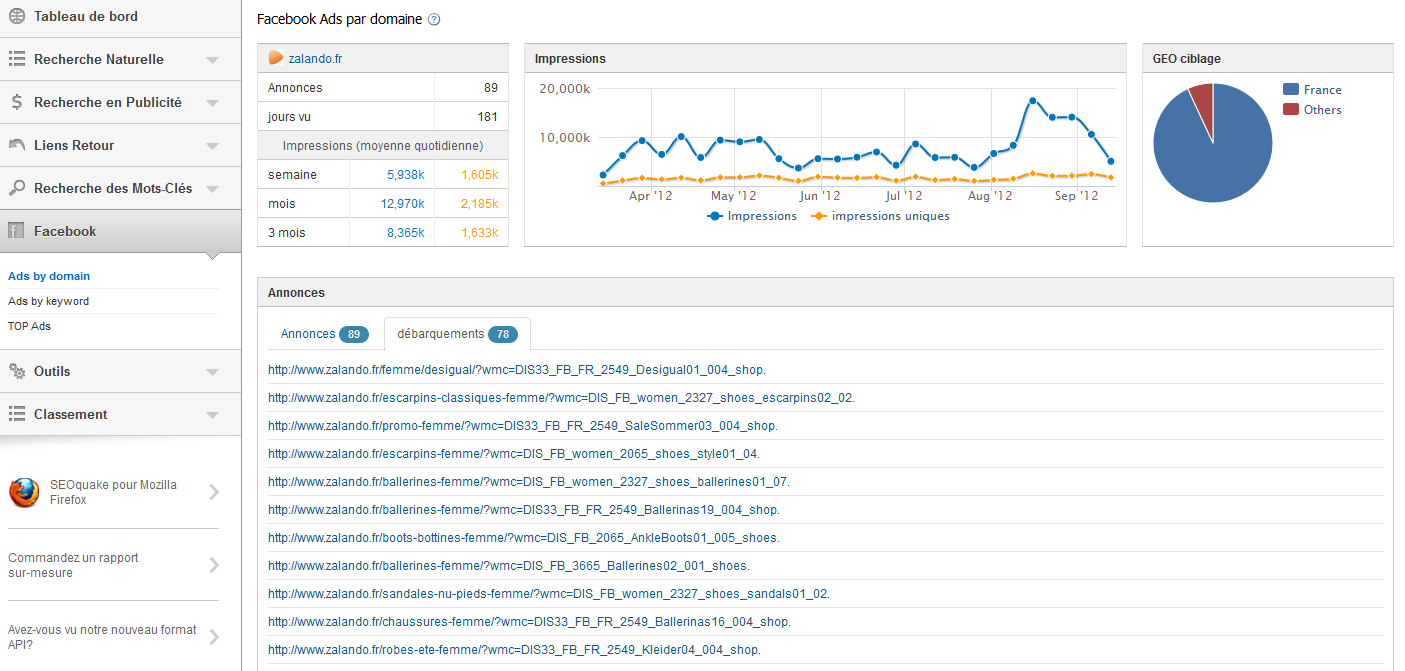Click the Aug '12 impressions peak point
1405x671 pixels.
(1032, 101)
